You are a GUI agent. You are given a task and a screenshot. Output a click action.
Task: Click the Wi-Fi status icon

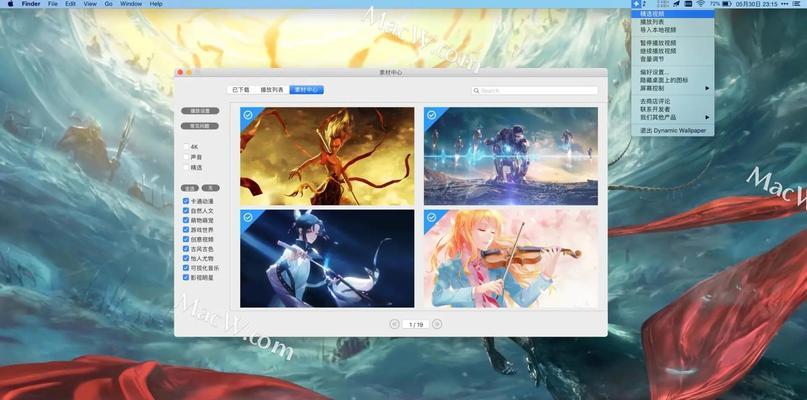click(x=700, y=4)
